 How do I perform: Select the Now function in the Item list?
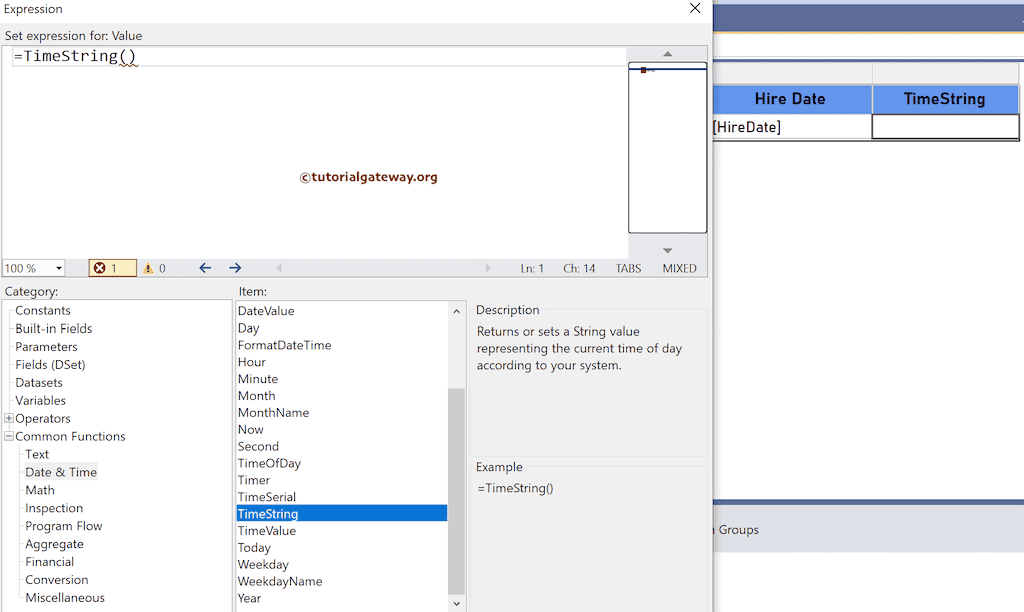point(250,429)
